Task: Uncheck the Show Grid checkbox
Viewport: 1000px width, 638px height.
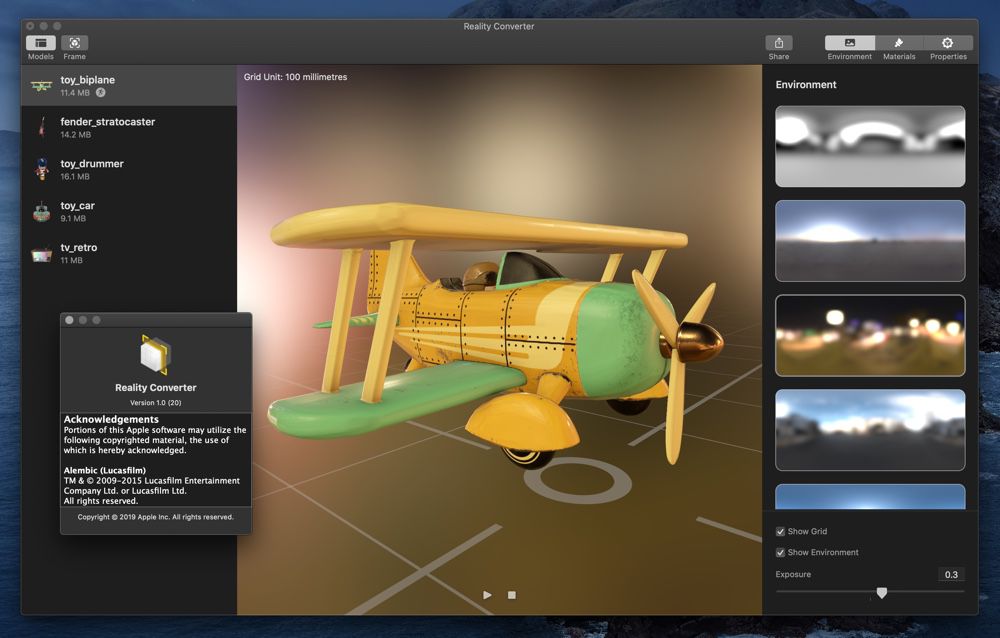Action: (781, 531)
